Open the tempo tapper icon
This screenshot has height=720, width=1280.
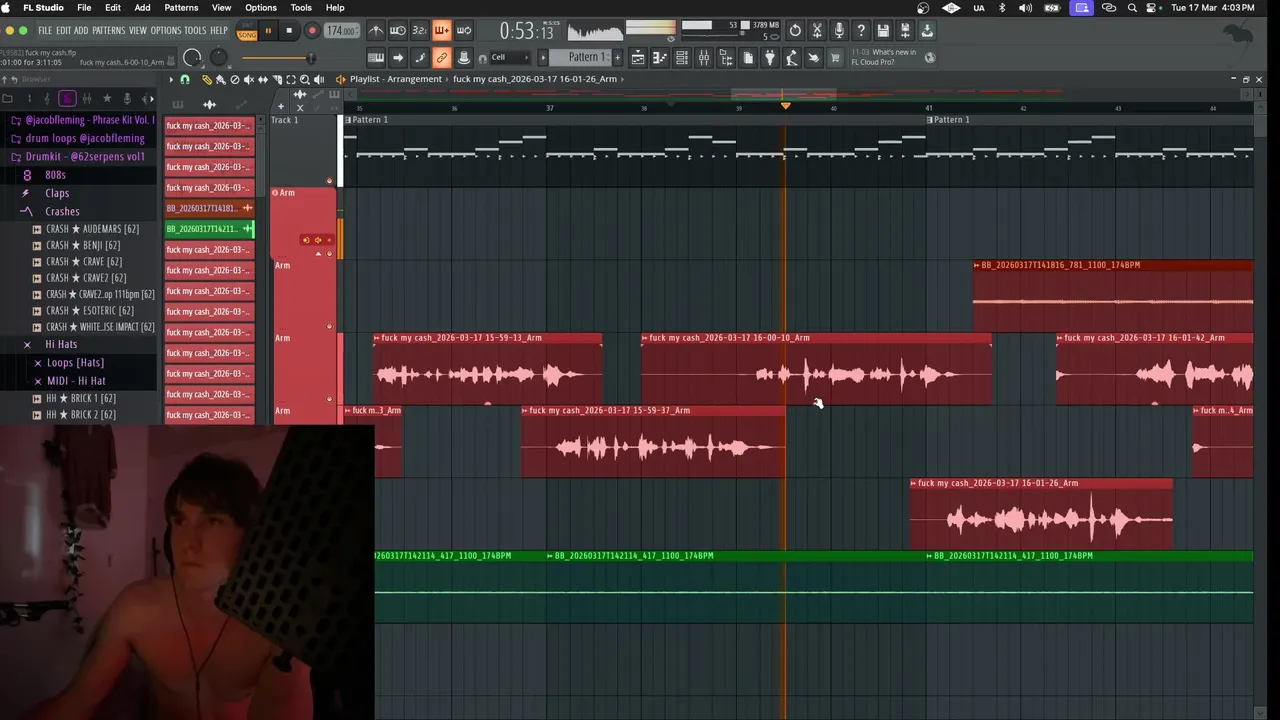(x=792, y=58)
